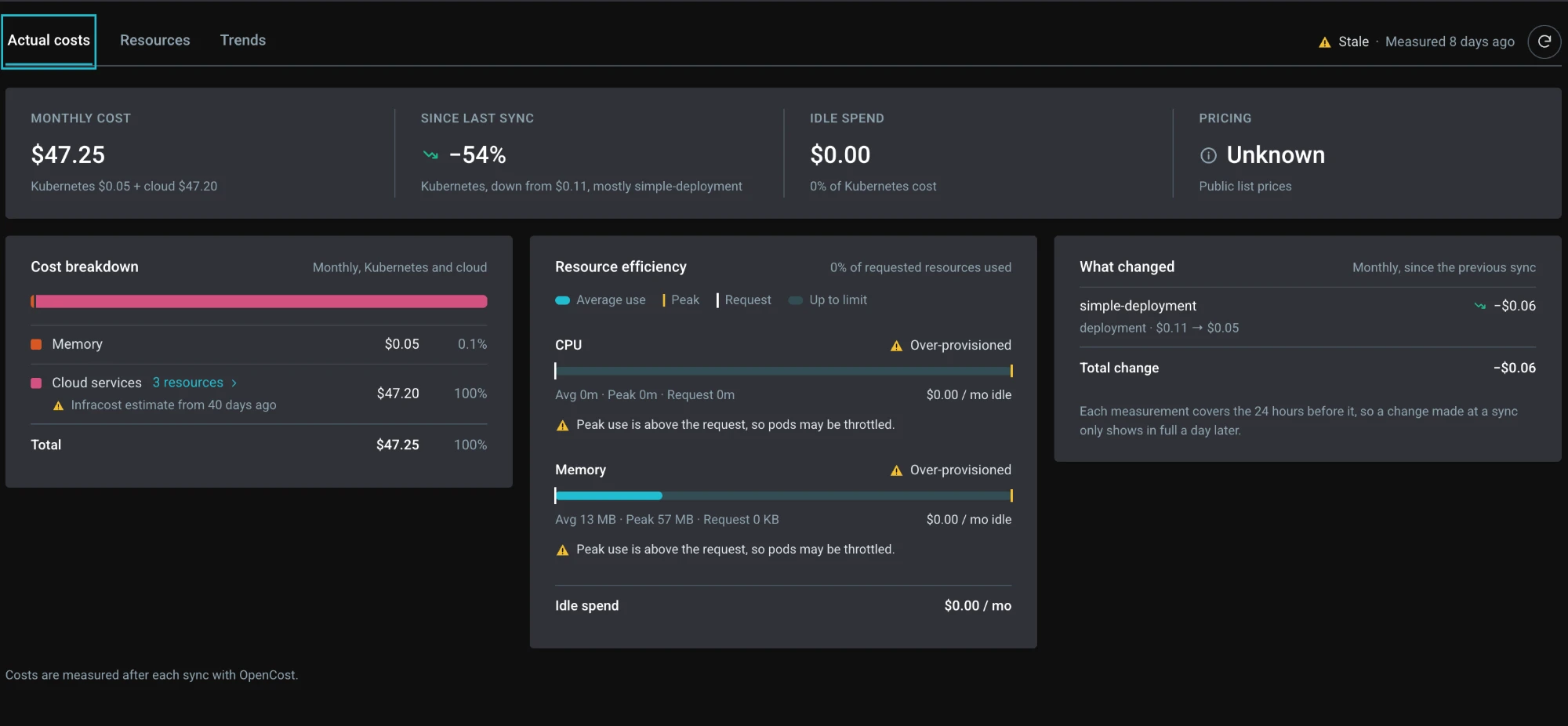
Task: Click the Average use legend marker
Action: (562, 300)
